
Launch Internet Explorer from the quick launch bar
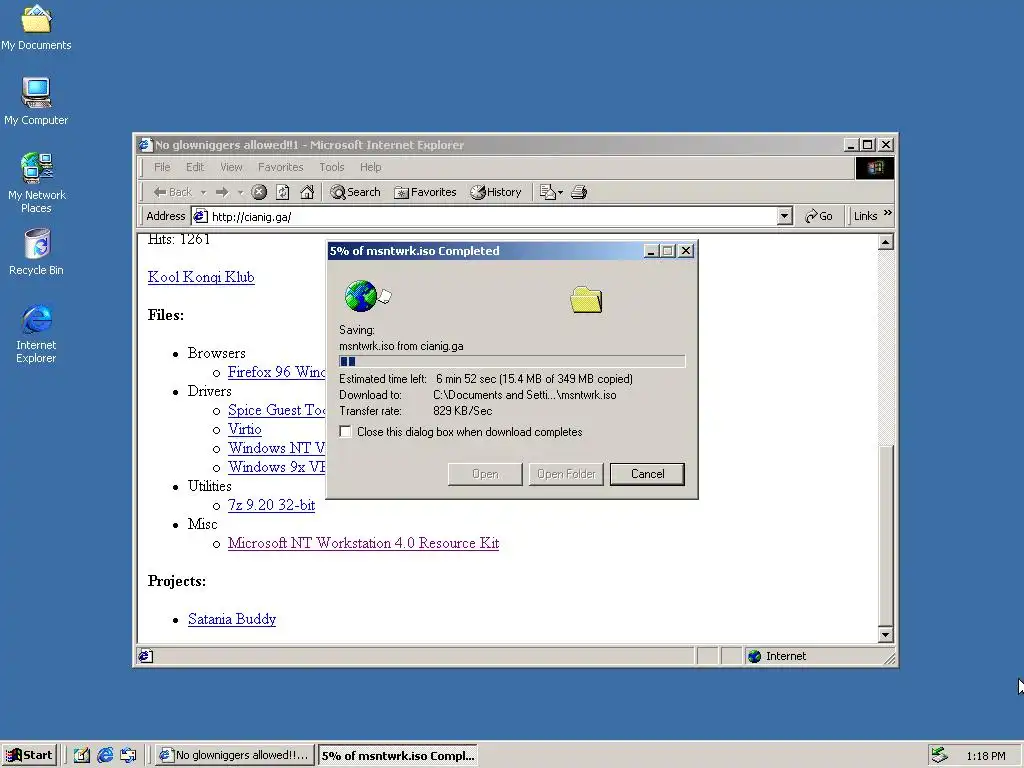pos(104,755)
